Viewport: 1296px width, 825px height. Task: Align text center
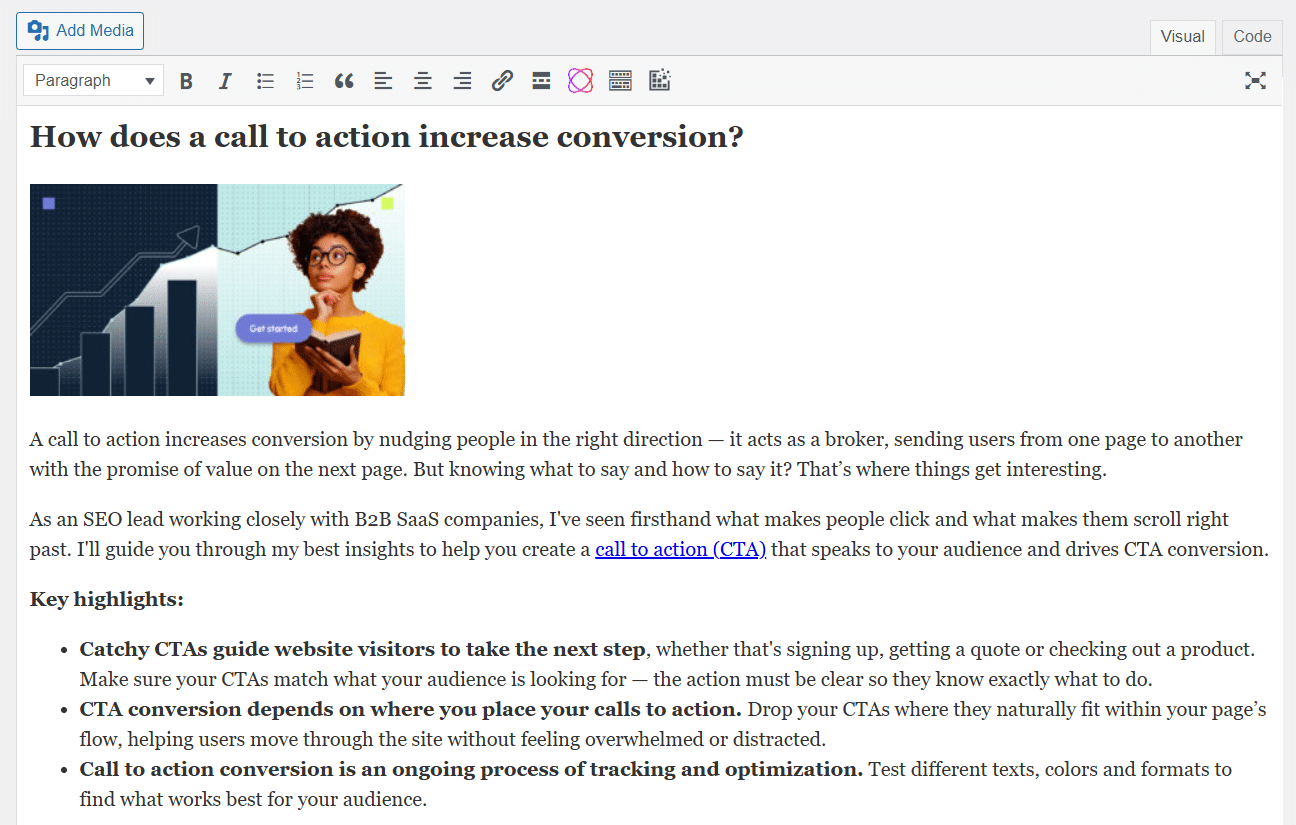point(423,81)
